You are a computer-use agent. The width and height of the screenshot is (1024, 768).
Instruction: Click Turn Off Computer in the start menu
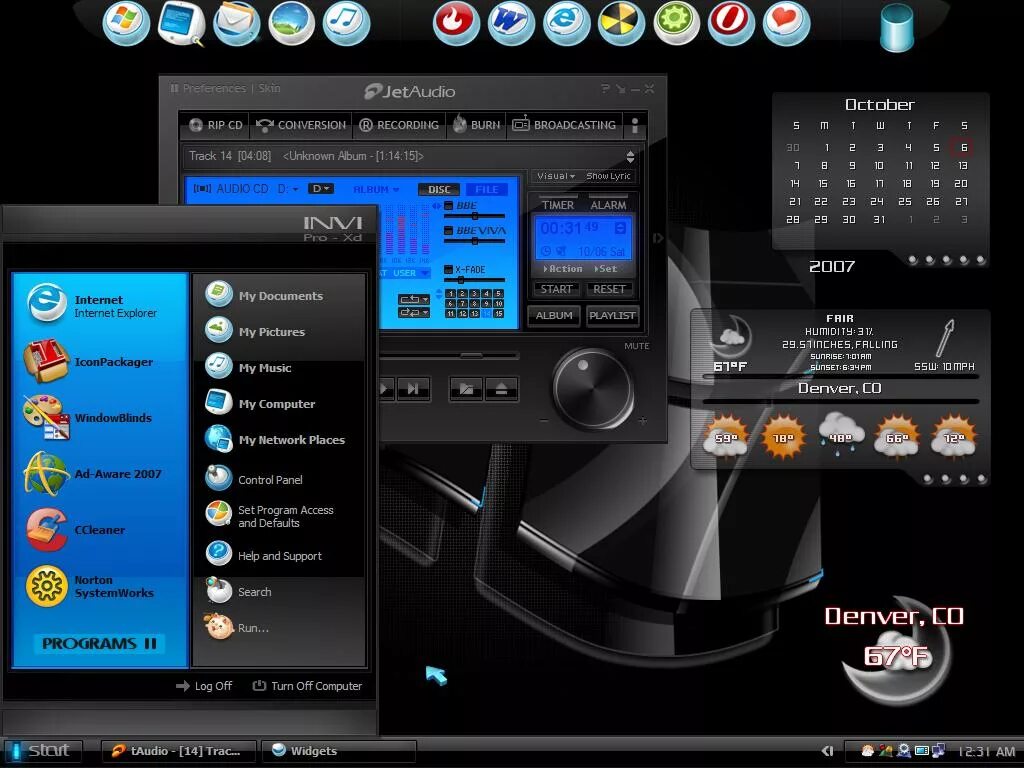tap(307, 686)
